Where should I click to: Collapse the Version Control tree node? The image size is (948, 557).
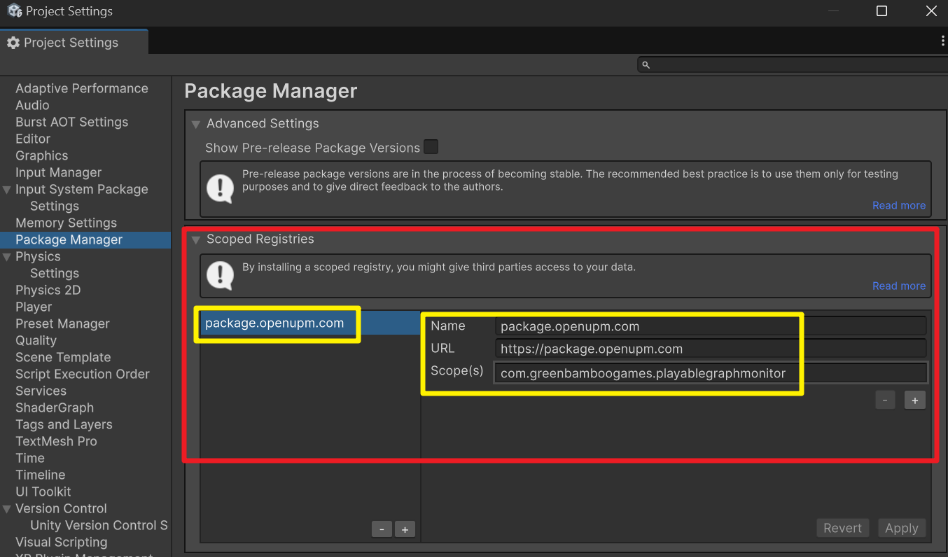tap(7, 509)
